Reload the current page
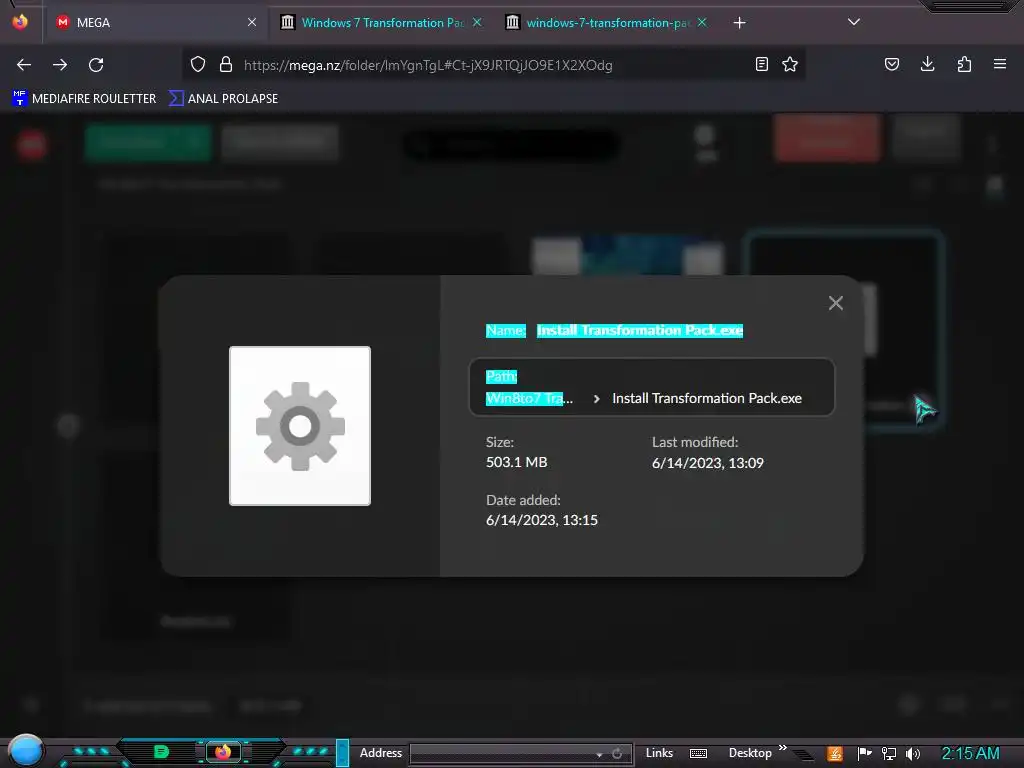This screenshot has height=768, width=1024. pos(96,65)
